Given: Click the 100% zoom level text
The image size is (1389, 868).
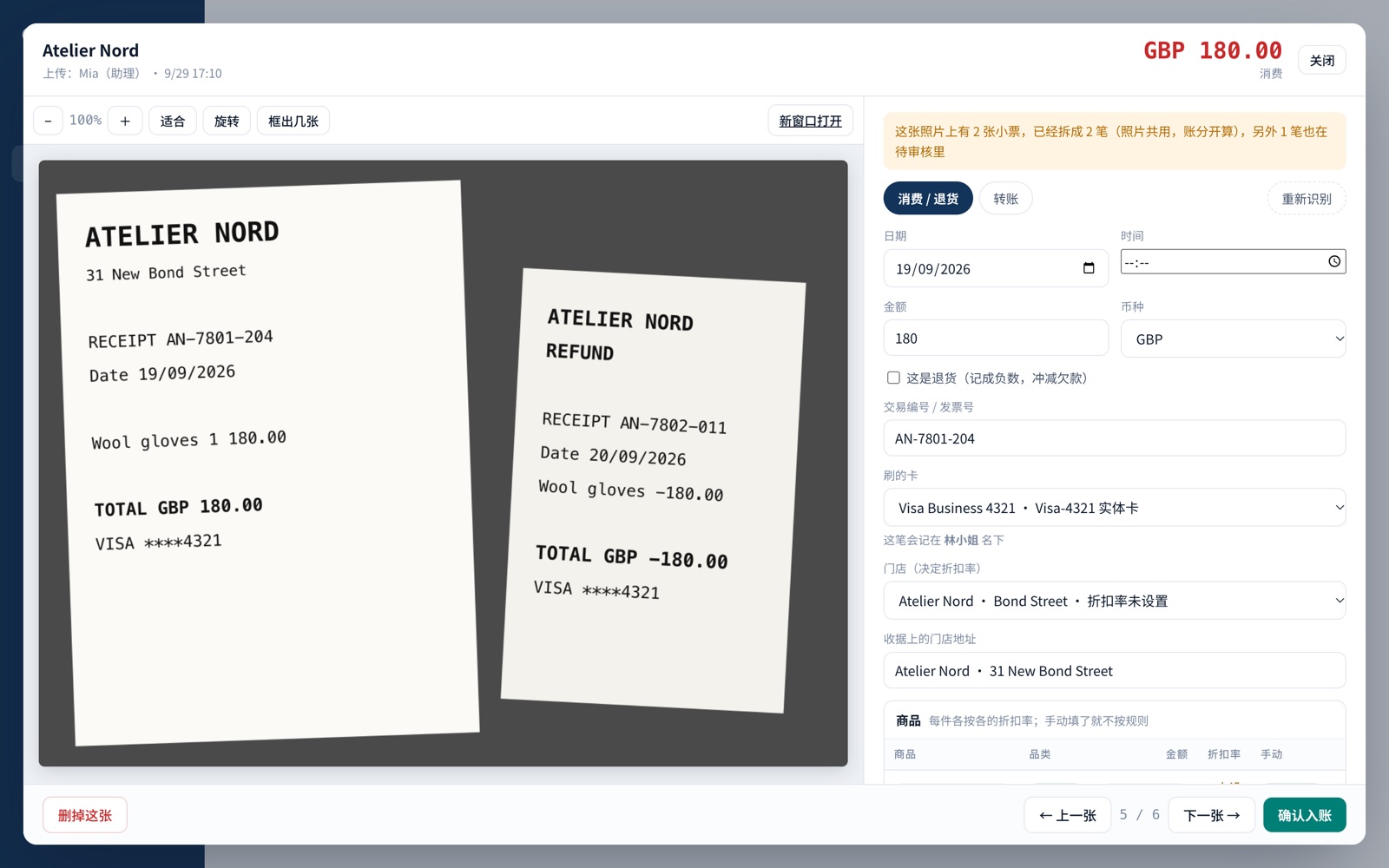Looking at the screenshot, I should click(x=85, y=121).
